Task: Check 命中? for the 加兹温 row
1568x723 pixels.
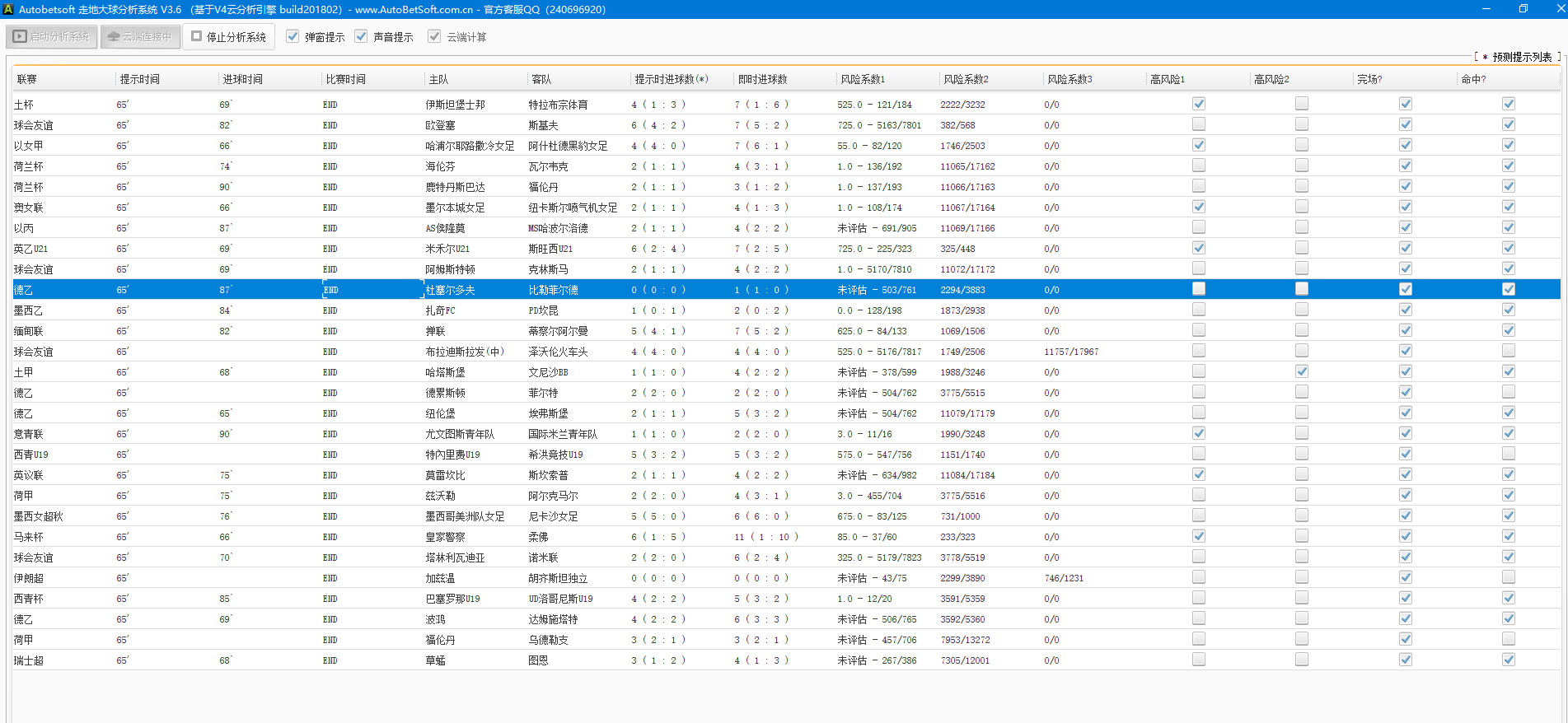Action: click(x=1509, y=577)
